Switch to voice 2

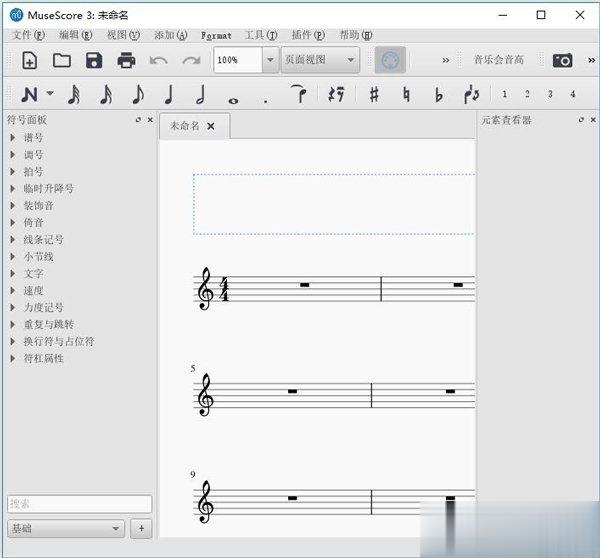(x=527, y=94)
